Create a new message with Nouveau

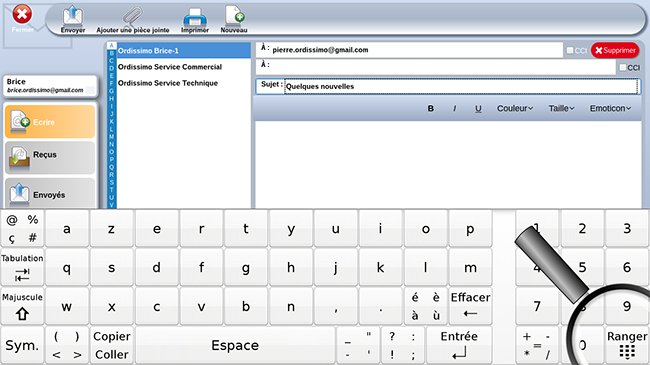point(234,19)
